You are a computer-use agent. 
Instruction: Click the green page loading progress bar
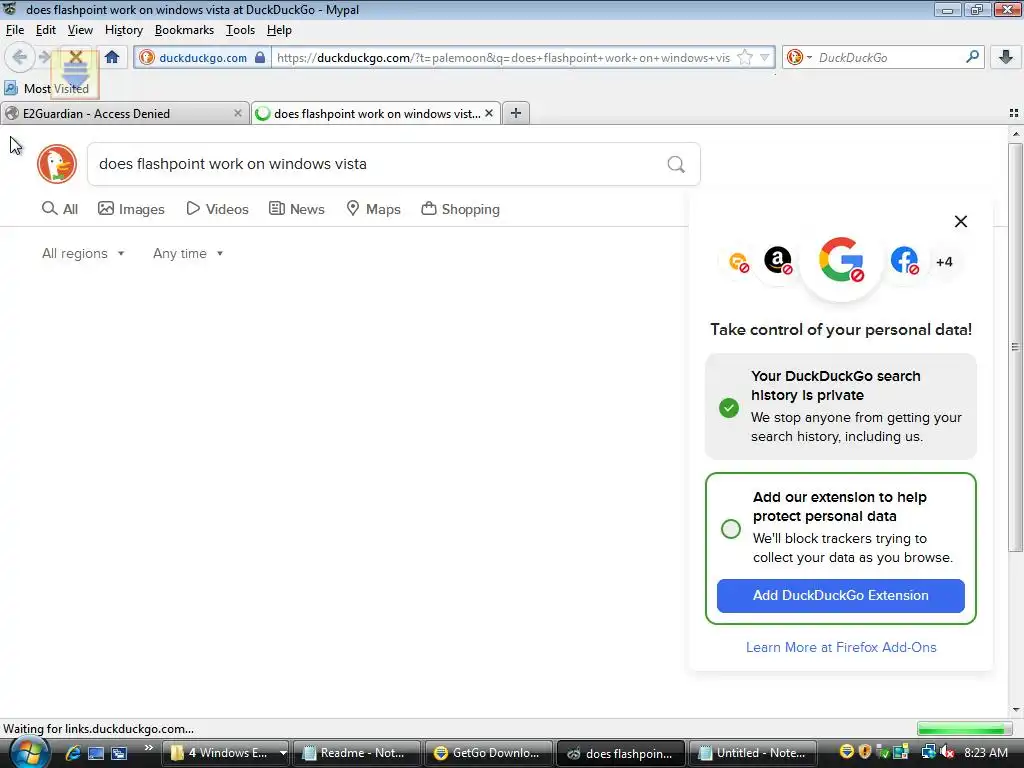click(964, 729)
